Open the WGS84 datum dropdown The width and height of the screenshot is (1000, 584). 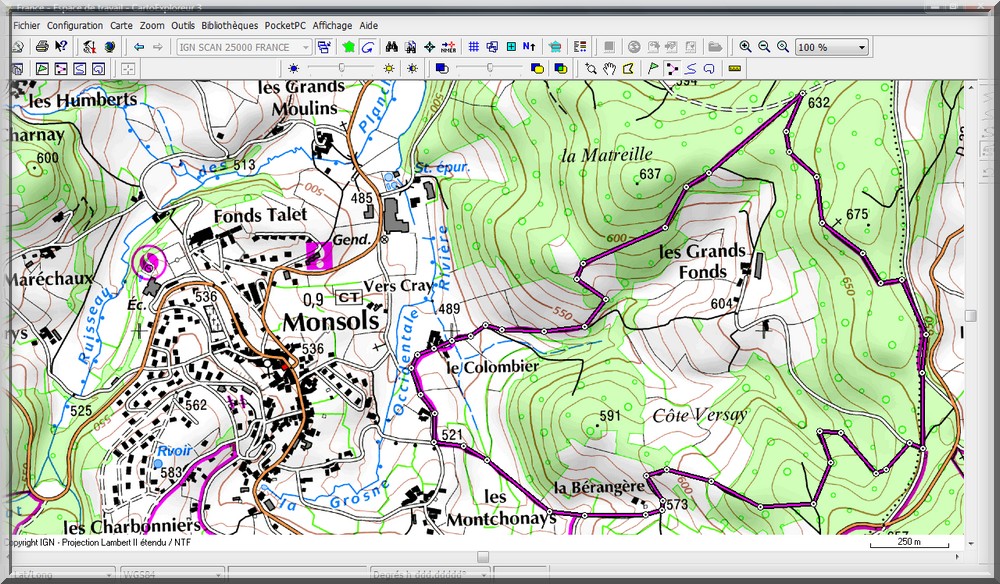tap(172, 574)
